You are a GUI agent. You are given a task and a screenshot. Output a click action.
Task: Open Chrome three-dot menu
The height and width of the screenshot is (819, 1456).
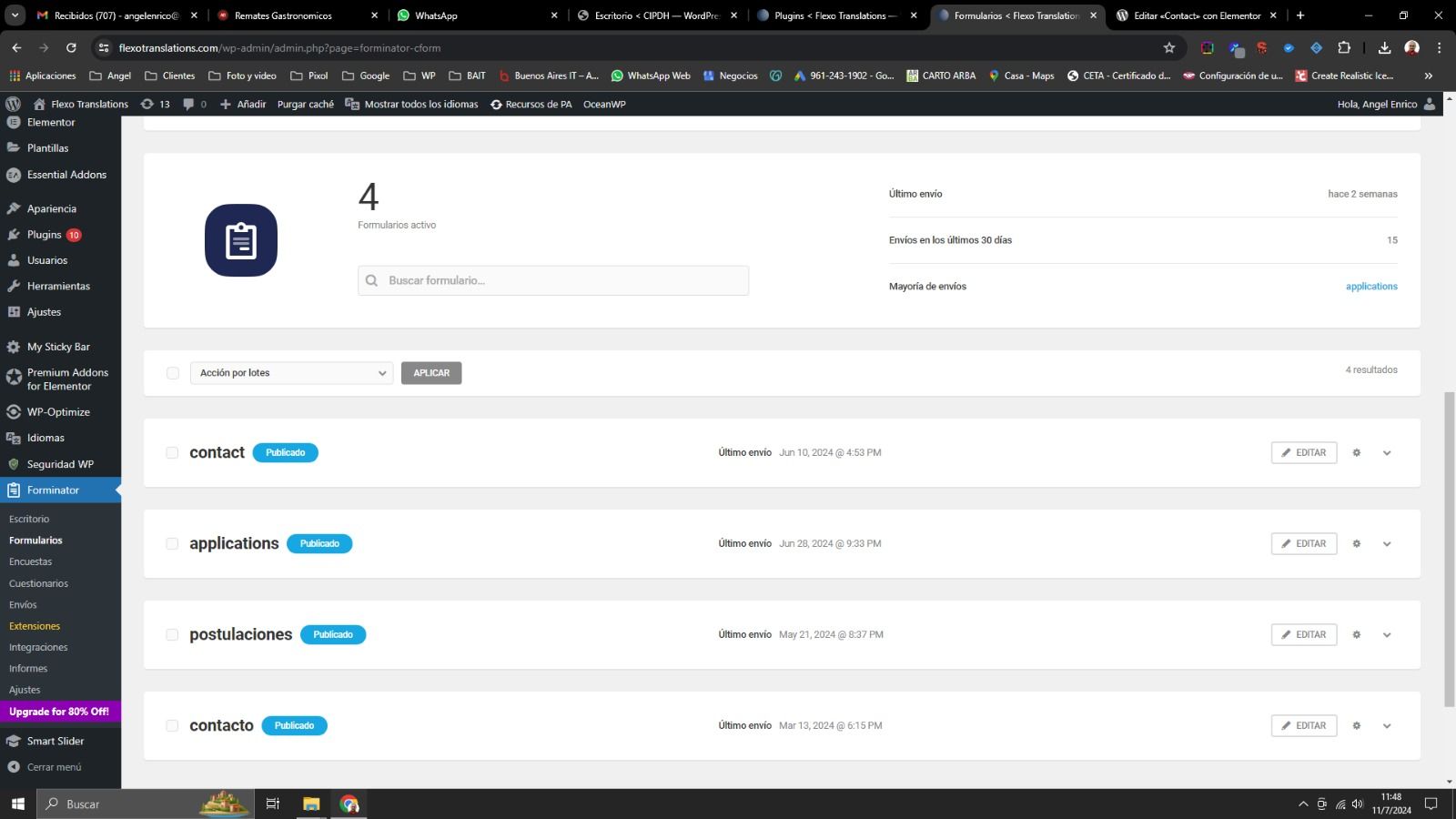[1439, 47]
